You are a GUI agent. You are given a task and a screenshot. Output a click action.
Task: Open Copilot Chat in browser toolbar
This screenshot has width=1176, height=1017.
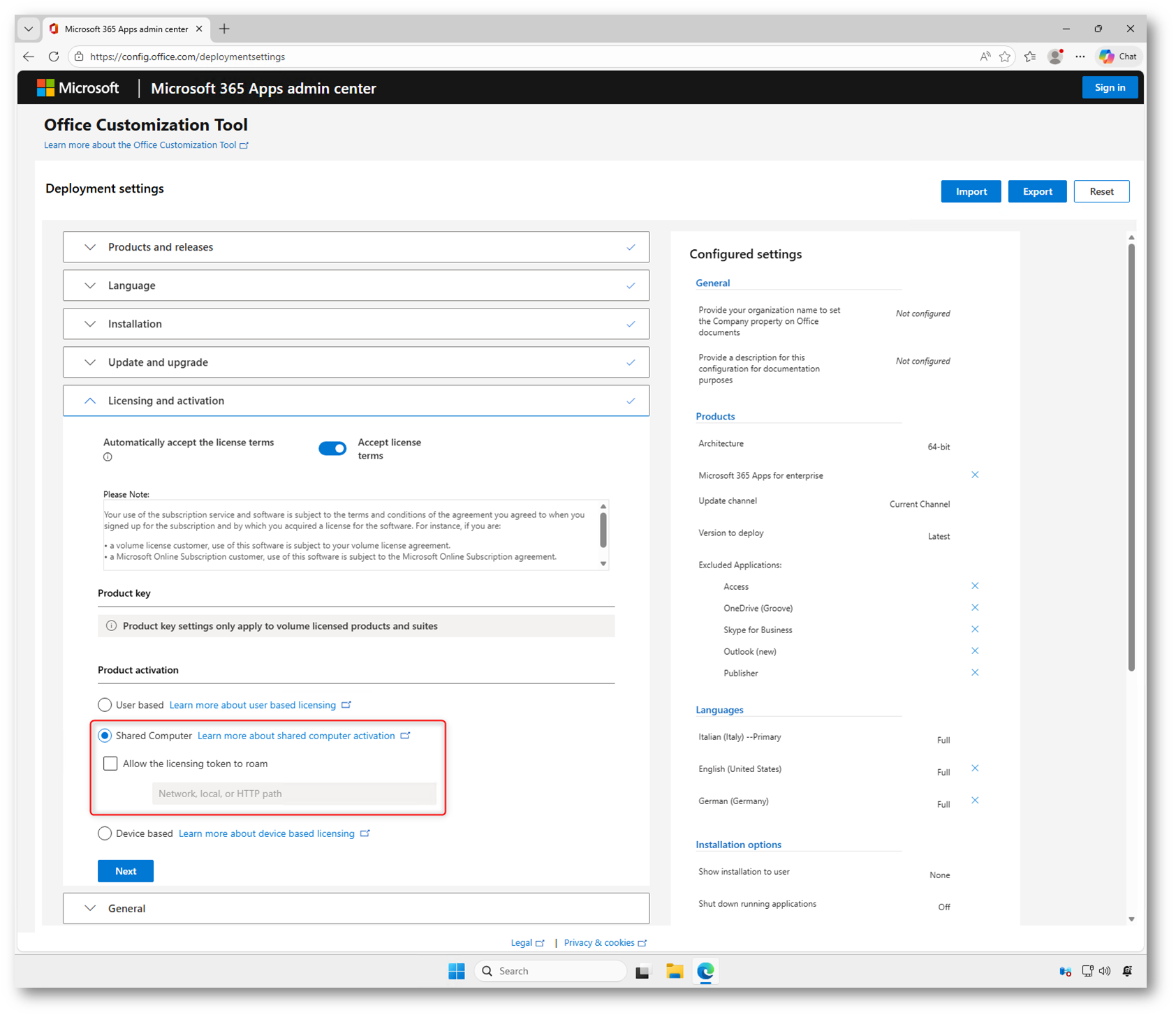[1118, 57]
